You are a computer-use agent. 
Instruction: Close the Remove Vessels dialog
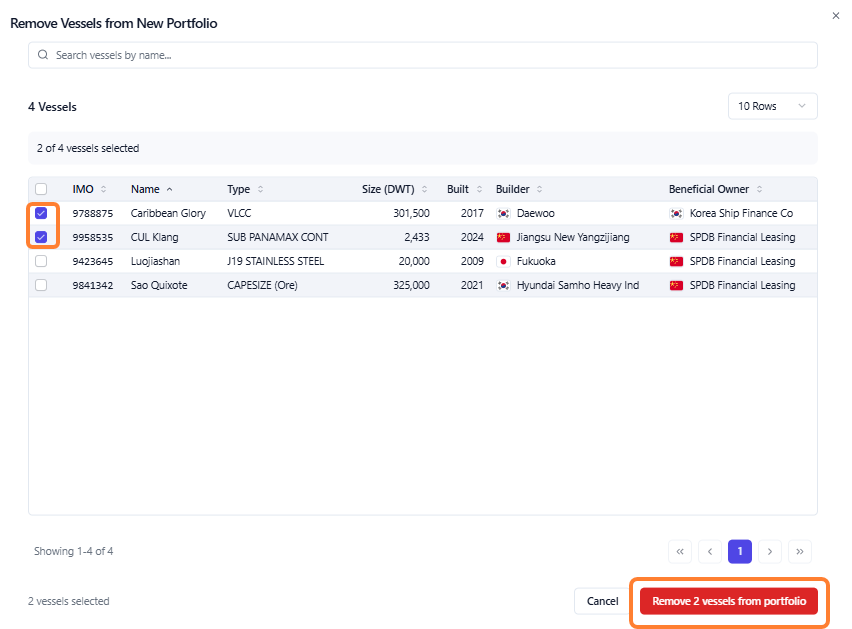[836, 16]
